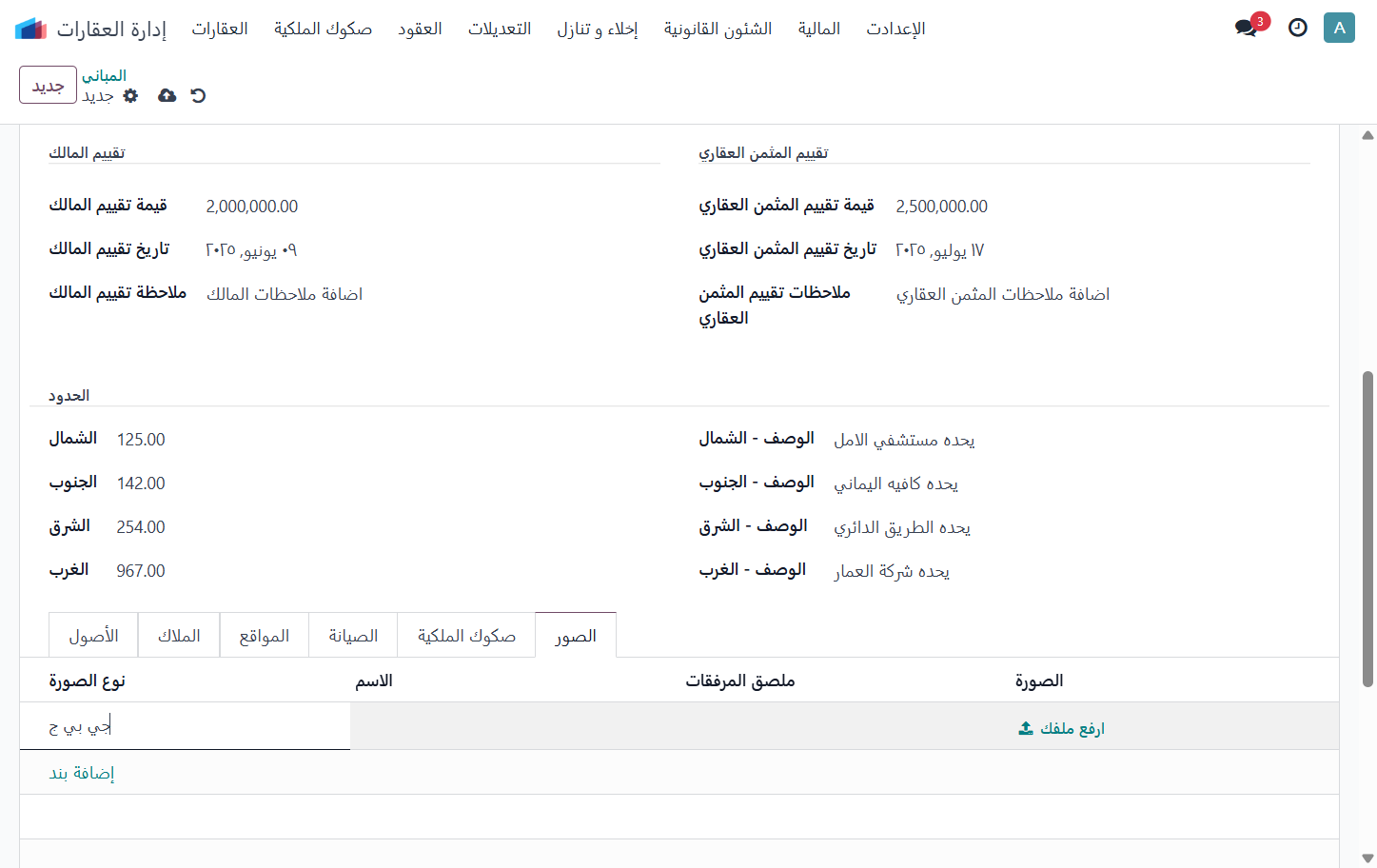Click إضافة بند to add a line
This screenshot has height=868, width=1377.
82,773
